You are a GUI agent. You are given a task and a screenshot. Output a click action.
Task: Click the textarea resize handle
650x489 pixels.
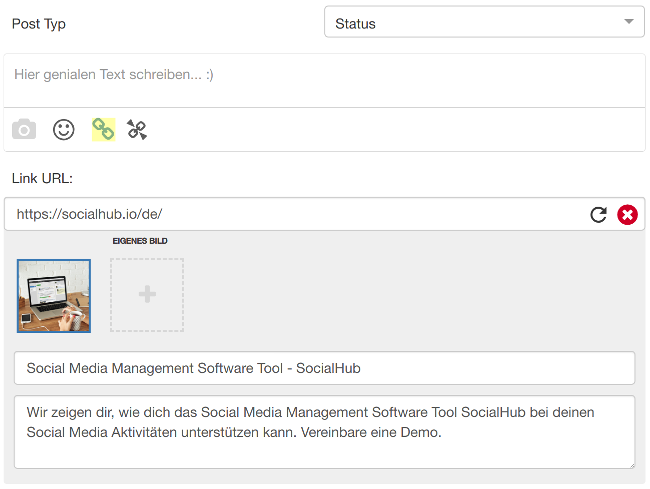coord(631,465)
